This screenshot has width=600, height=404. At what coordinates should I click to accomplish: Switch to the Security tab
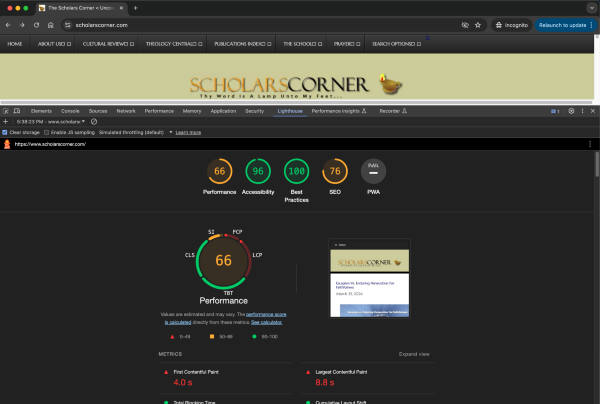pos(254,111)
